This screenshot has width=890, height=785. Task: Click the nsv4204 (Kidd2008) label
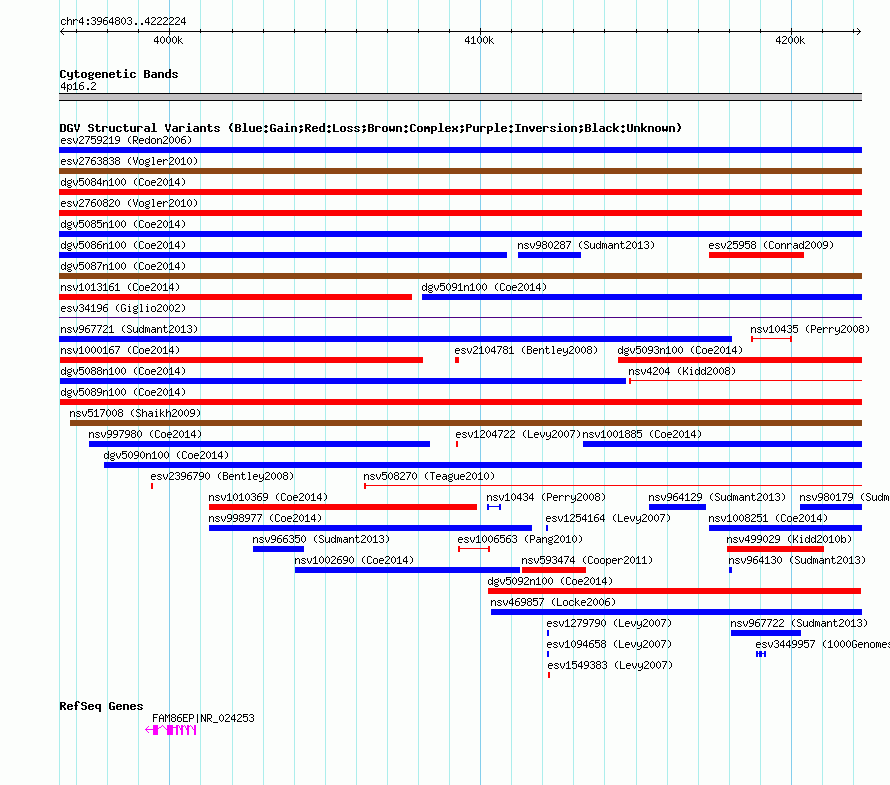coord(682,371)
